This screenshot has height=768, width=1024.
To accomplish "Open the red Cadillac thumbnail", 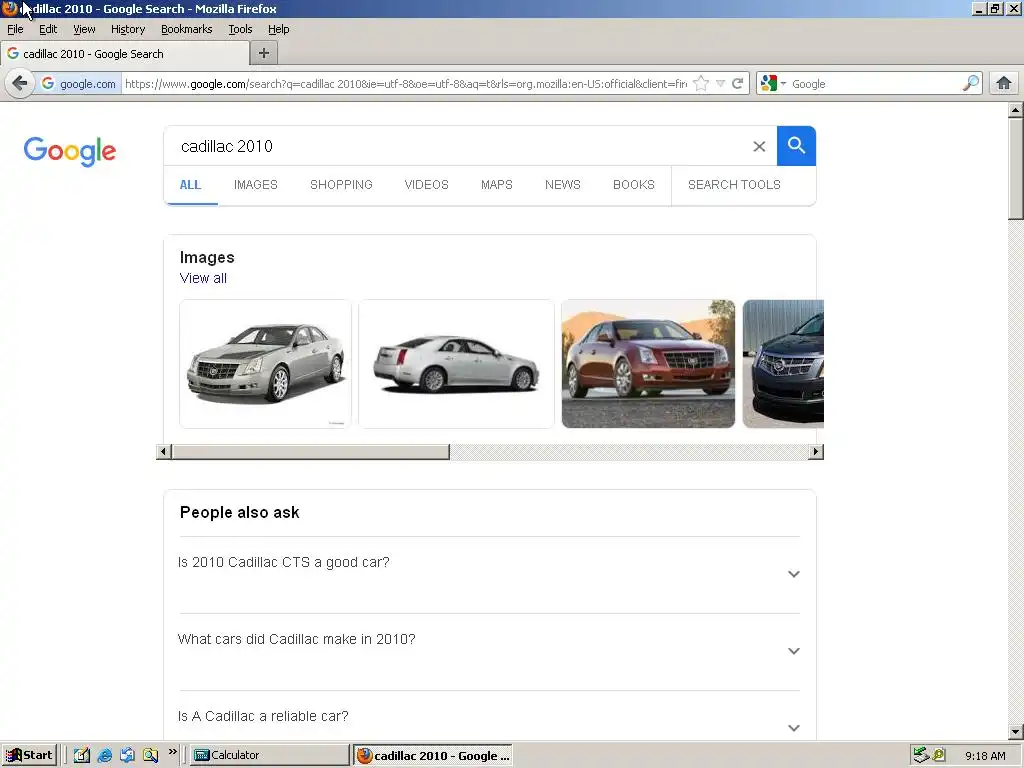I will 648,364.
